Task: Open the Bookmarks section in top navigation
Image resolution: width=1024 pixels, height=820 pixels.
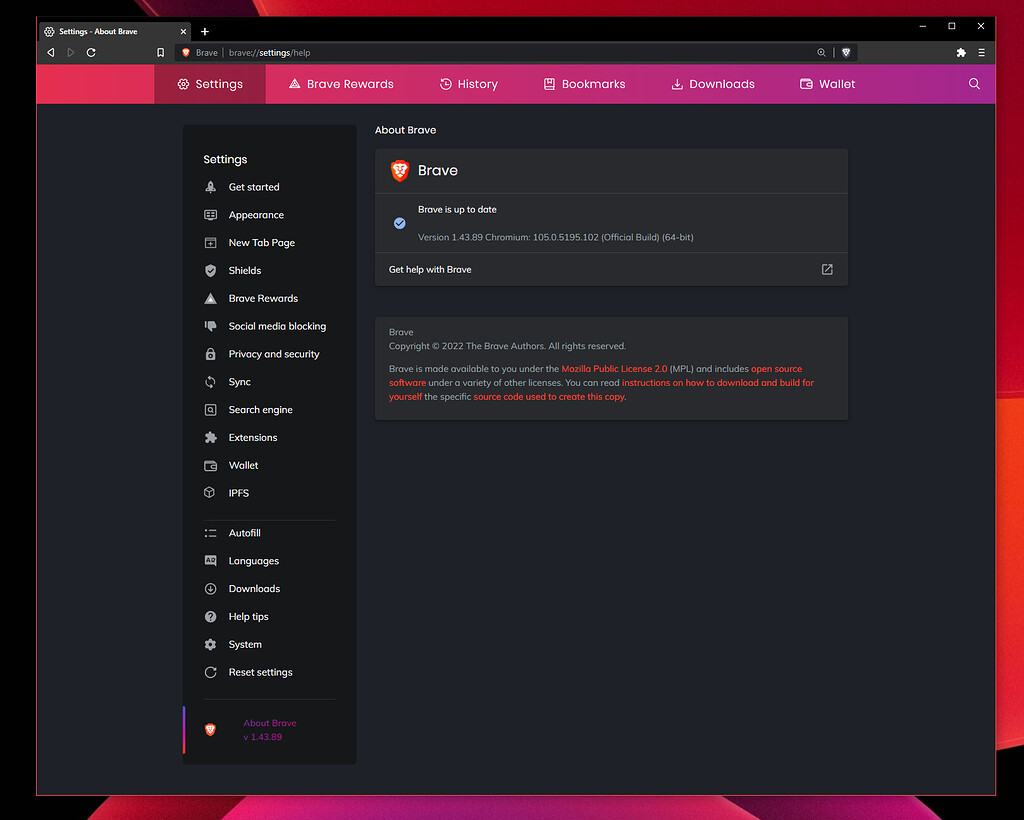Action: [x=584, y=84]
